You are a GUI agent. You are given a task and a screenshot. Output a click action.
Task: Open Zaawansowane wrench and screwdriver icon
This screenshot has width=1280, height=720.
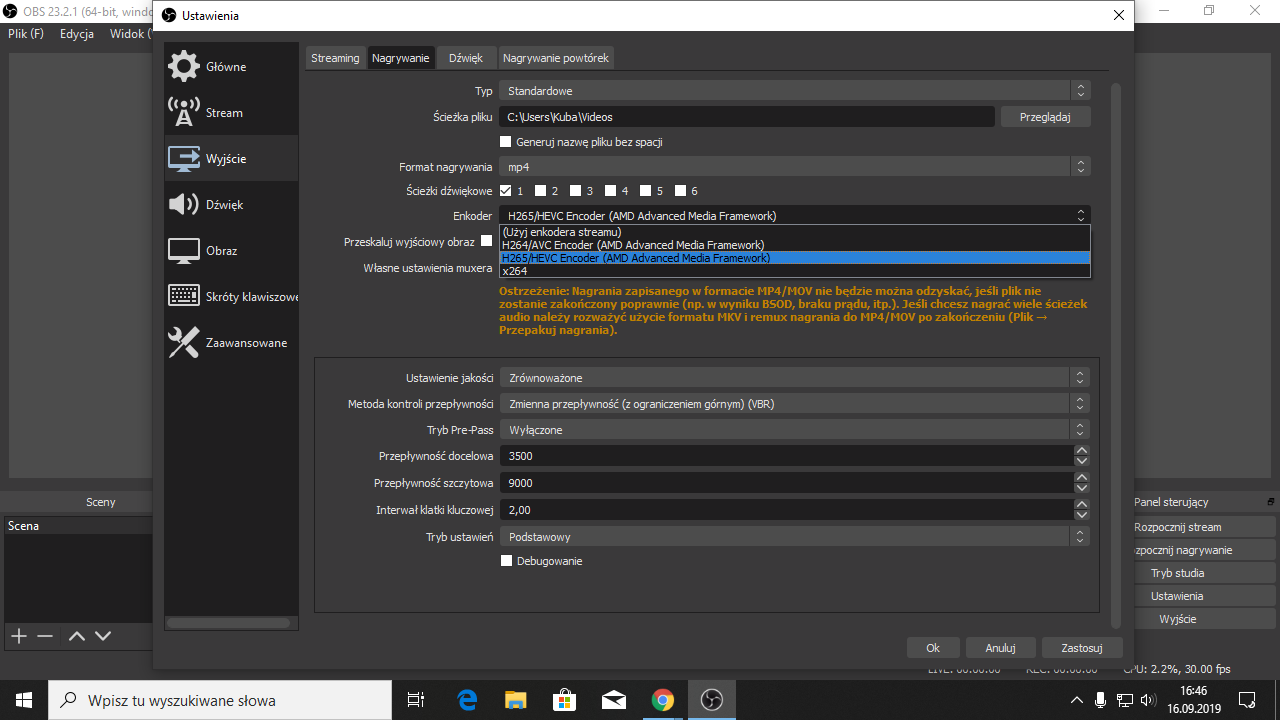point(184,343)
